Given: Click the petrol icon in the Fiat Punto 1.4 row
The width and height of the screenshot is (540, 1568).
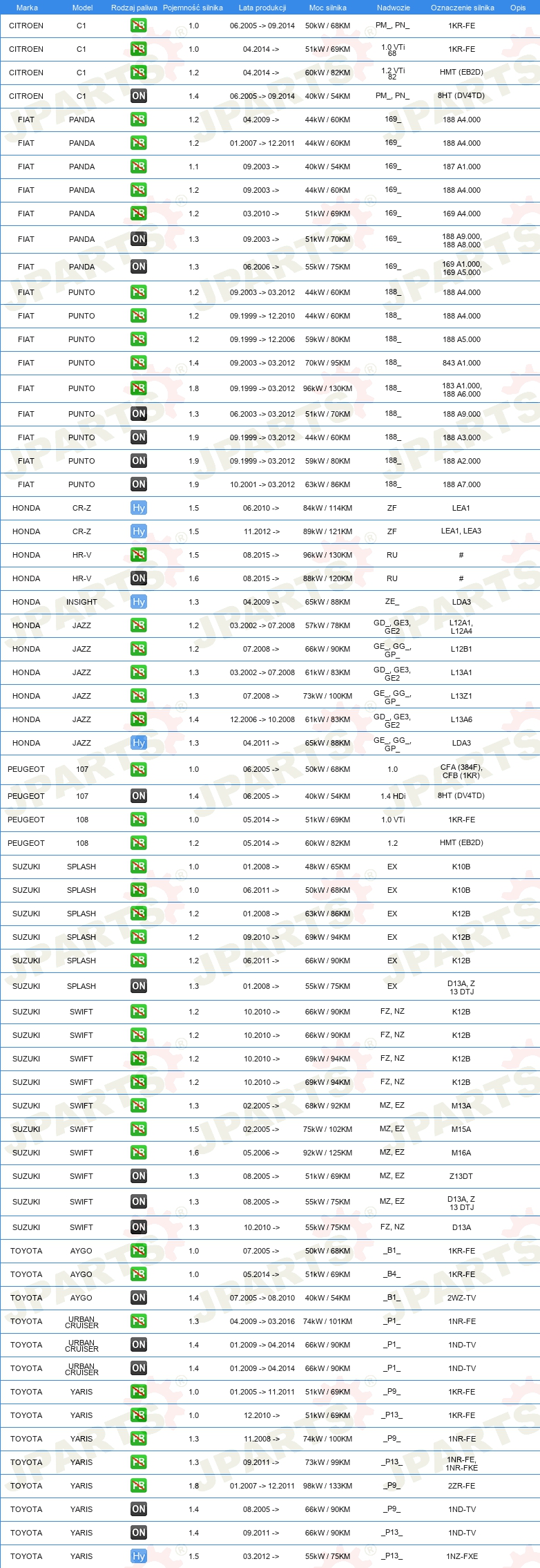Looking at the screenshot, I should 139,363.
